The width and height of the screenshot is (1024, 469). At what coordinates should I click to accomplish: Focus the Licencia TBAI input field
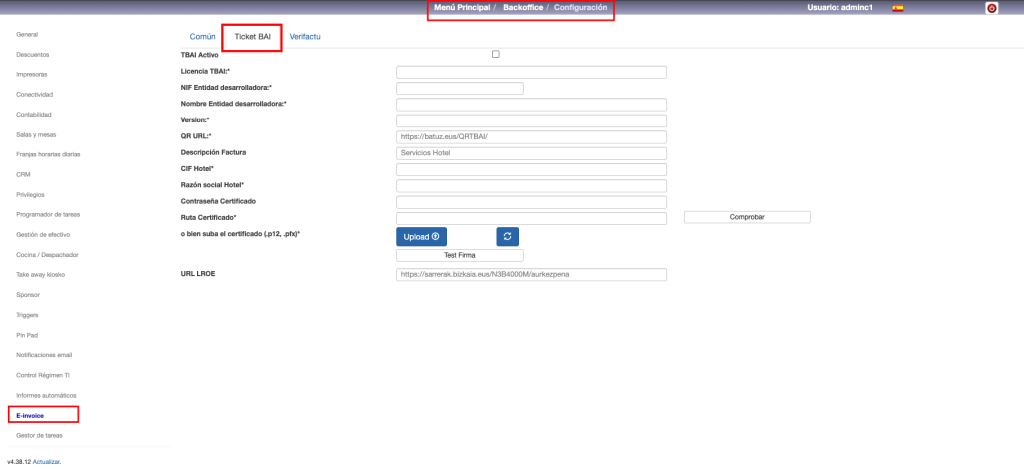click(531, 72)
